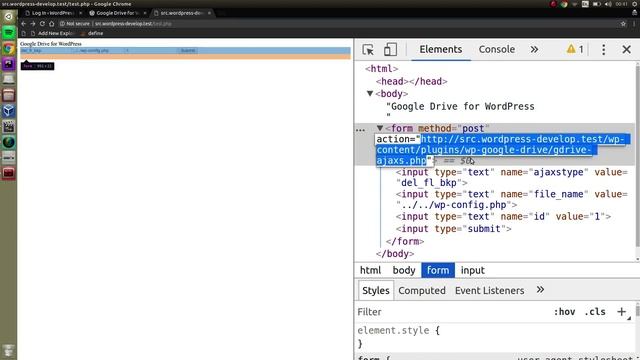Activate the DevTools element inspector arrow icon
Image resolution: width=640 pixels, height=360 pixels.
coord(368,49)
